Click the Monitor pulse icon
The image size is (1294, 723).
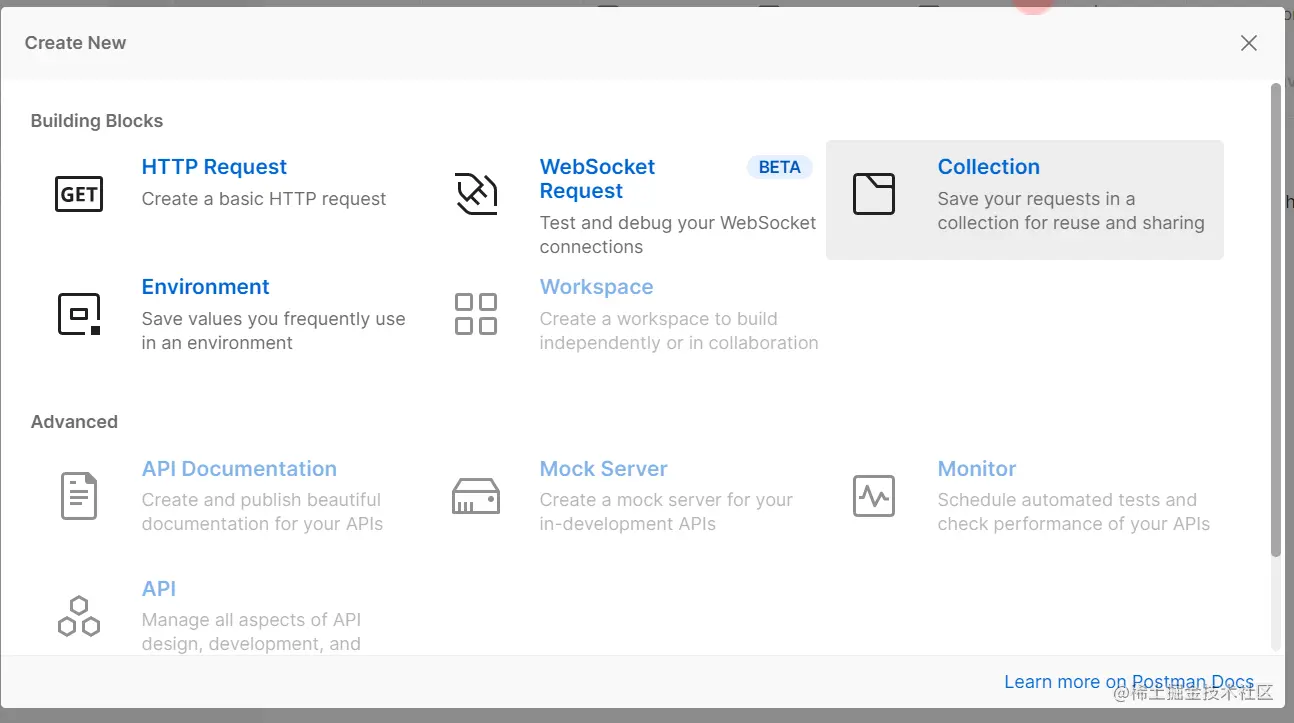[873, 495]
